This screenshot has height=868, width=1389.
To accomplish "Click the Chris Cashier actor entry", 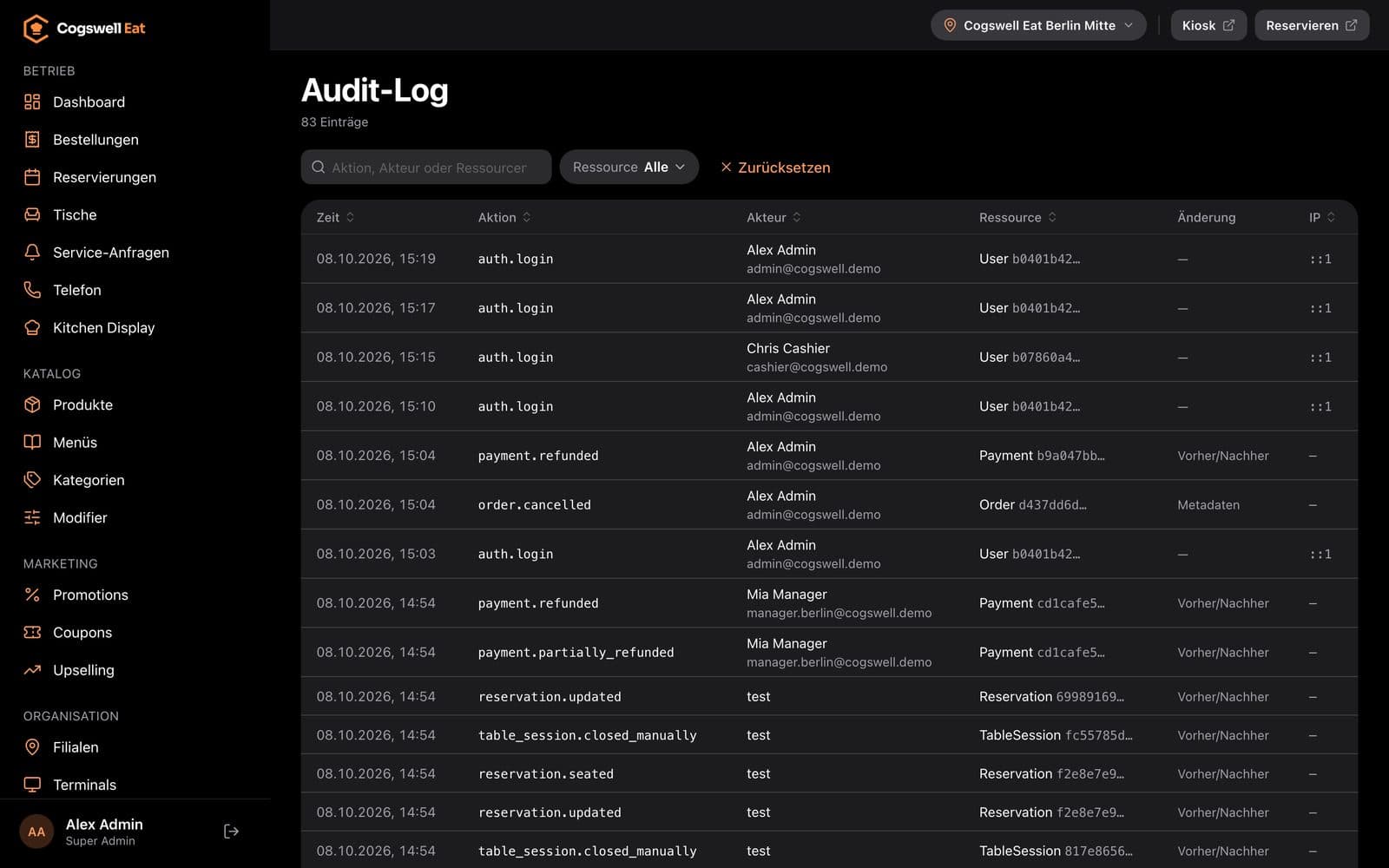I will coord(817,357).
